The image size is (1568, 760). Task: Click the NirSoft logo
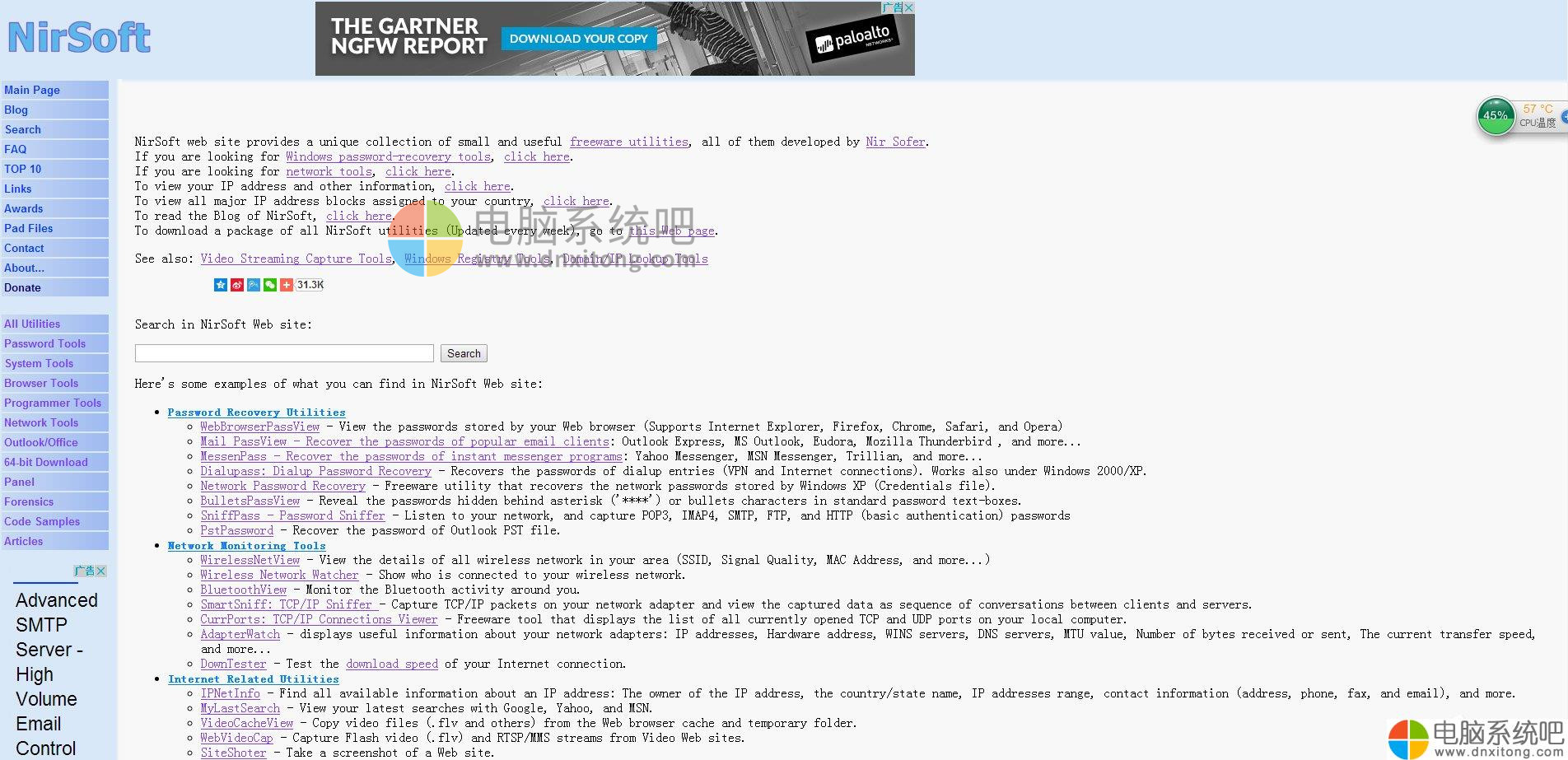[79, 37]
